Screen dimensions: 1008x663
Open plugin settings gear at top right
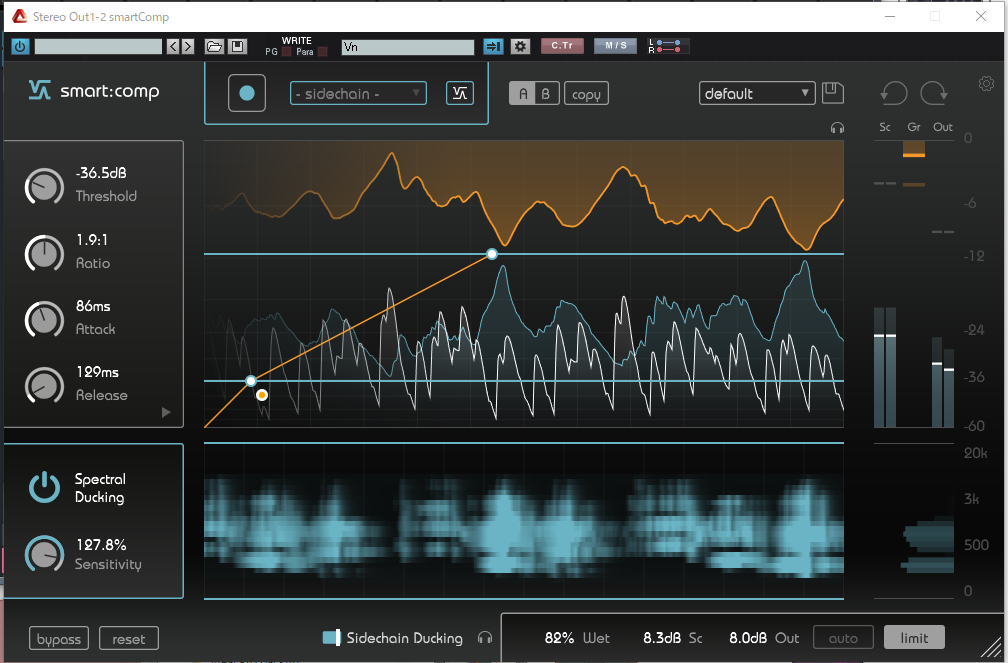pos(986,84)
